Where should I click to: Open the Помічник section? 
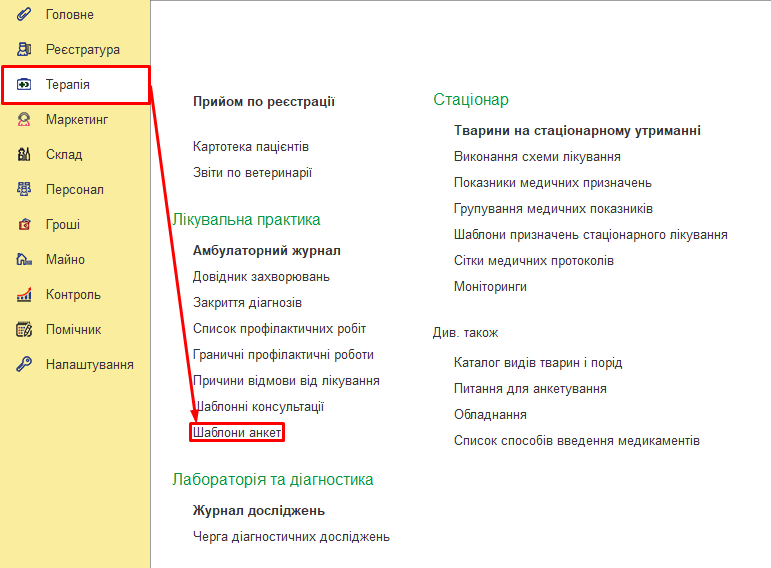pos(75,329)
